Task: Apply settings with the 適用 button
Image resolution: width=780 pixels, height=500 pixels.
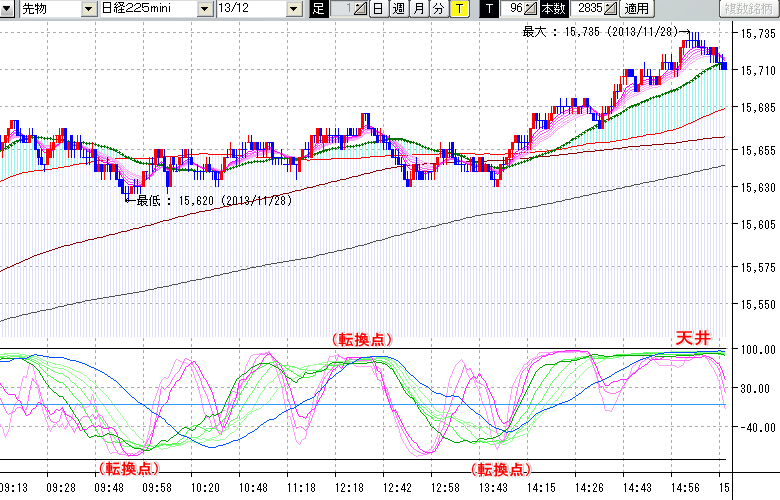Action: click(x=637, y=8)
